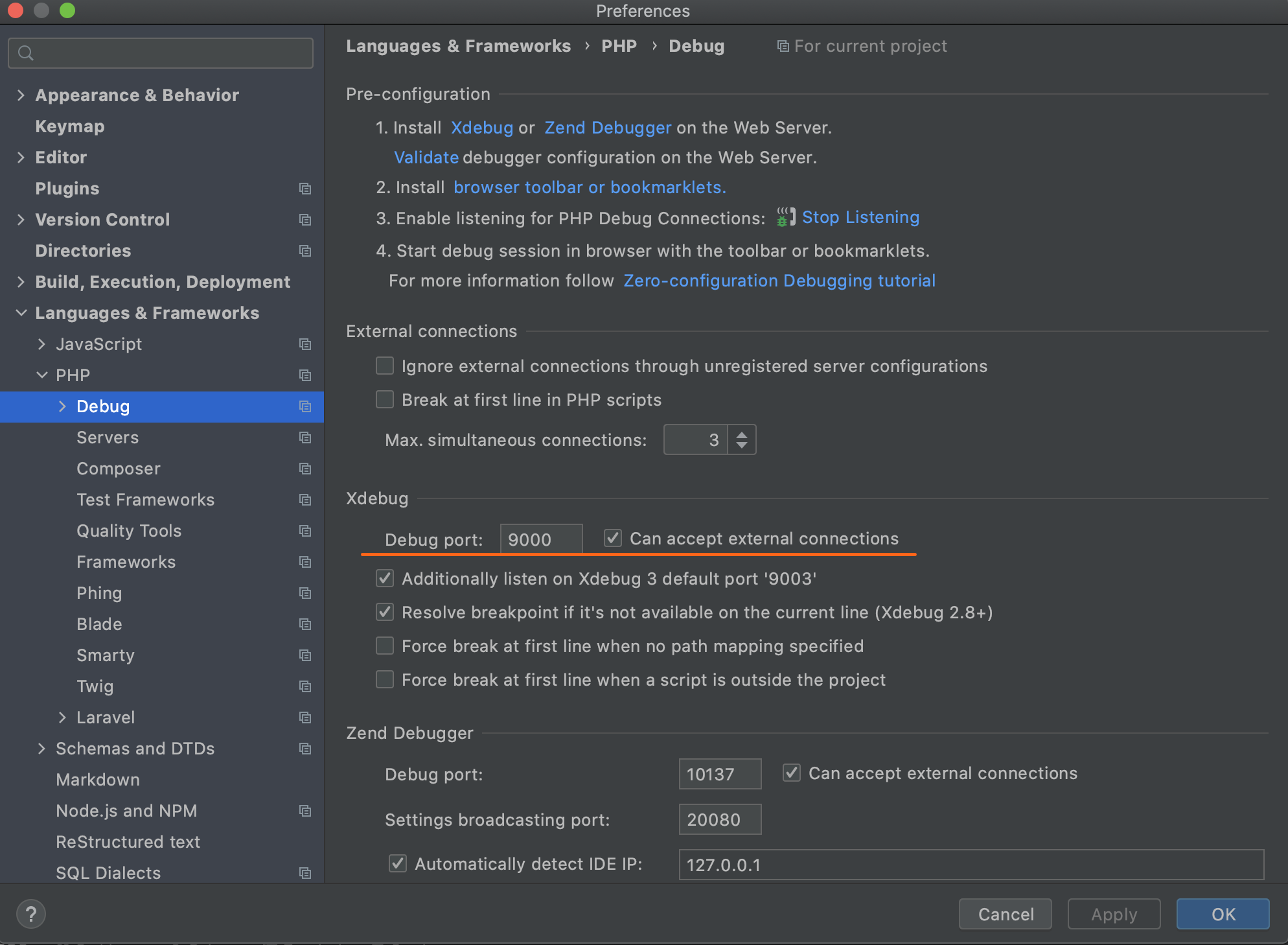Expand the Appearance & Behavior section
This screenshot has height=945, width=1288.
click(x=21, y=95)
